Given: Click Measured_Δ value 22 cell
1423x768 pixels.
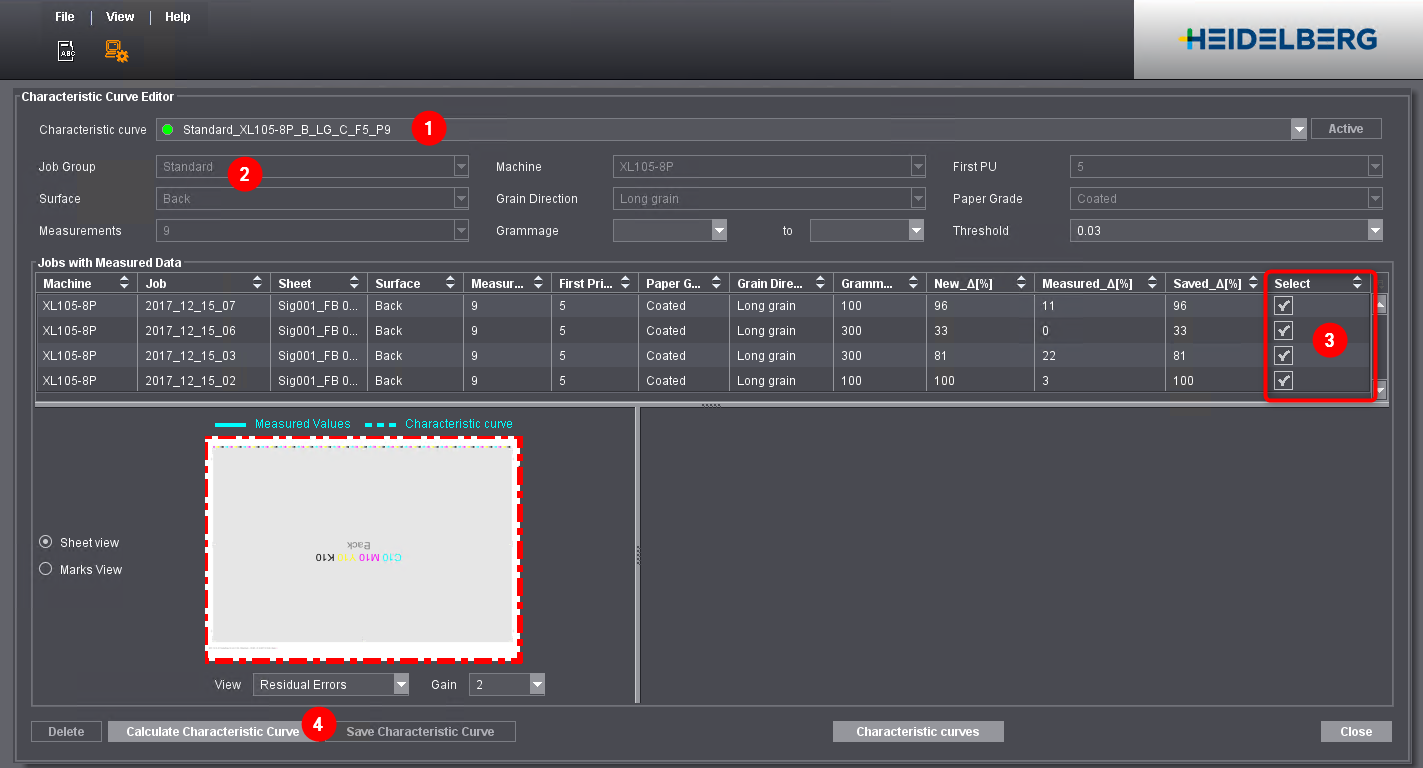Looking at the screenshot, I should tap(1099, 355).
